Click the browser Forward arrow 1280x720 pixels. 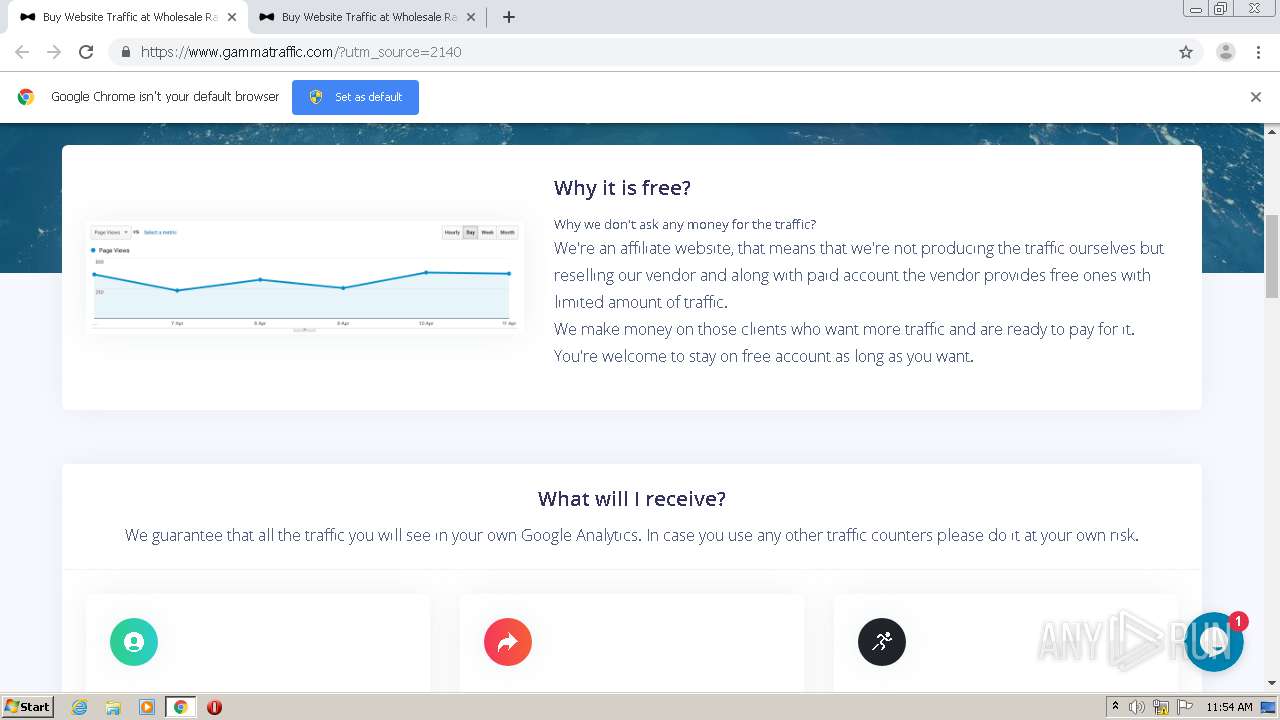(x=54, y=52)
